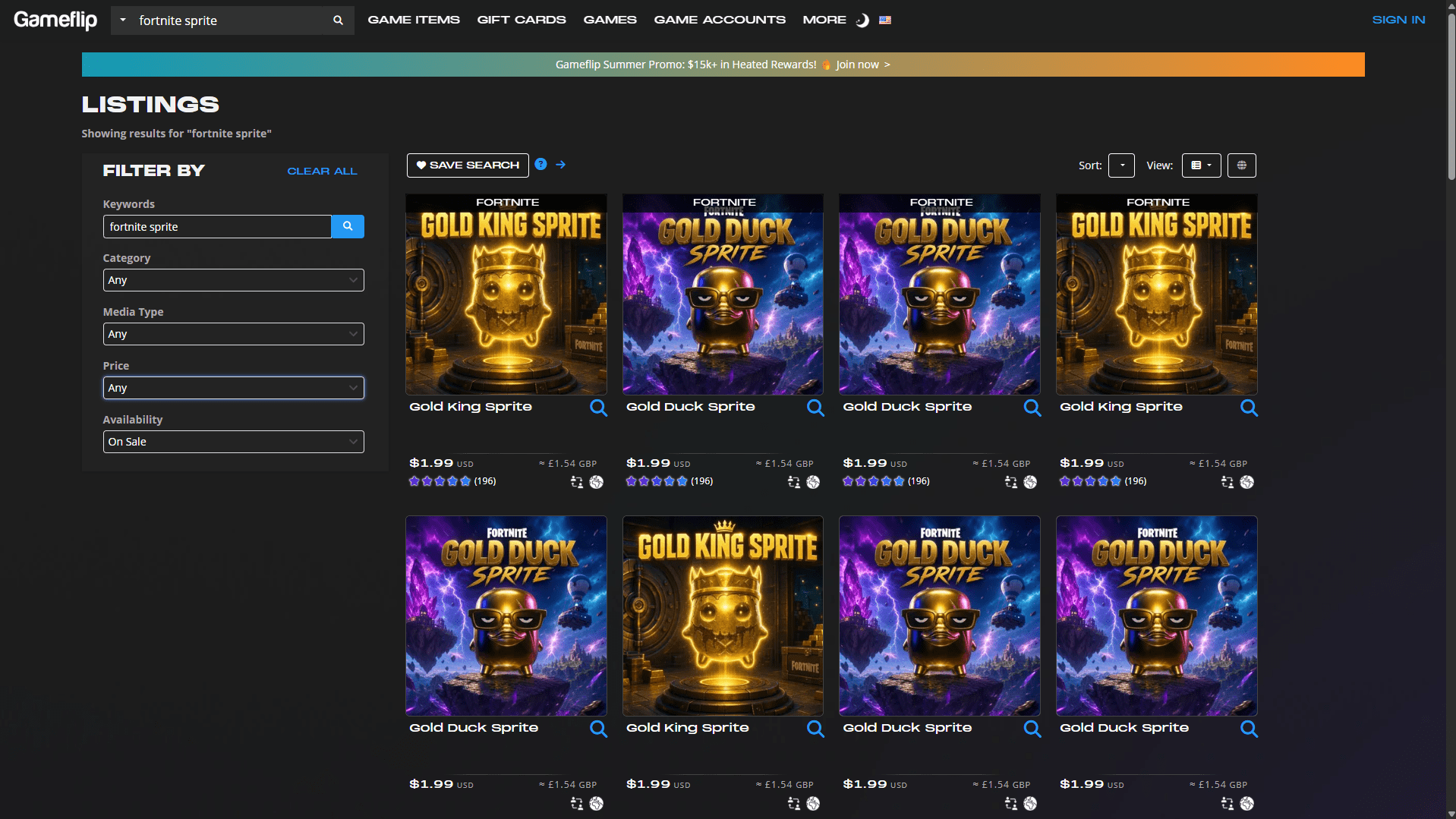Open the crowned-title Gold King Sprite thumbnail
Viewport: 1456px width, 819px height.
pyautogui.click(x=723, y=616)
